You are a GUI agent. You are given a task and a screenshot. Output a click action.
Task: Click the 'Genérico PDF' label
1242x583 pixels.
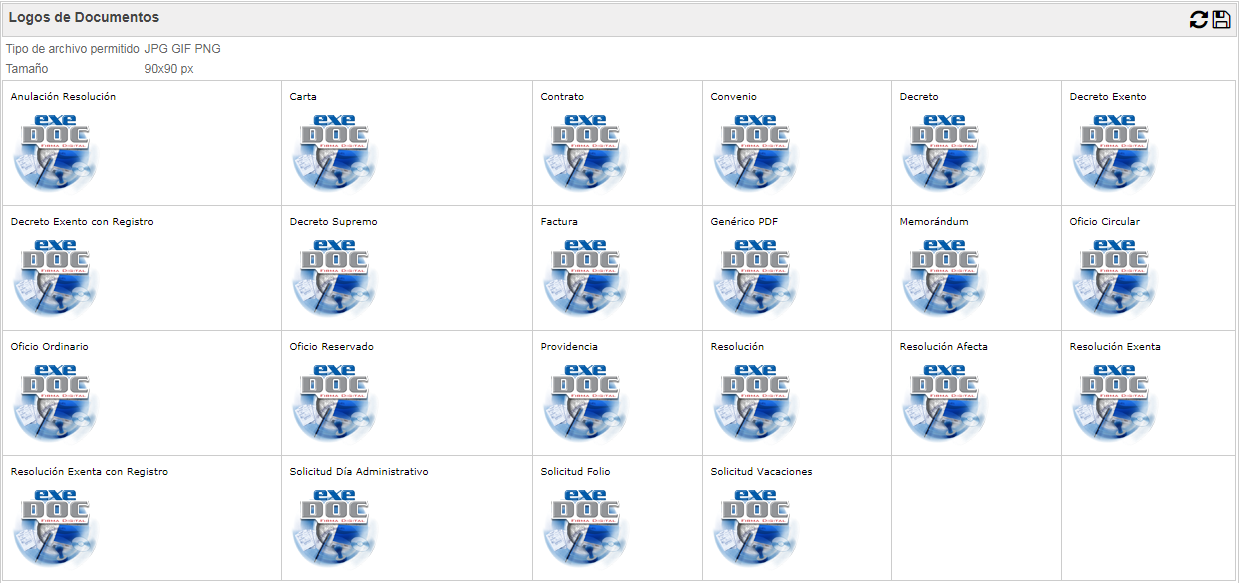744,222
